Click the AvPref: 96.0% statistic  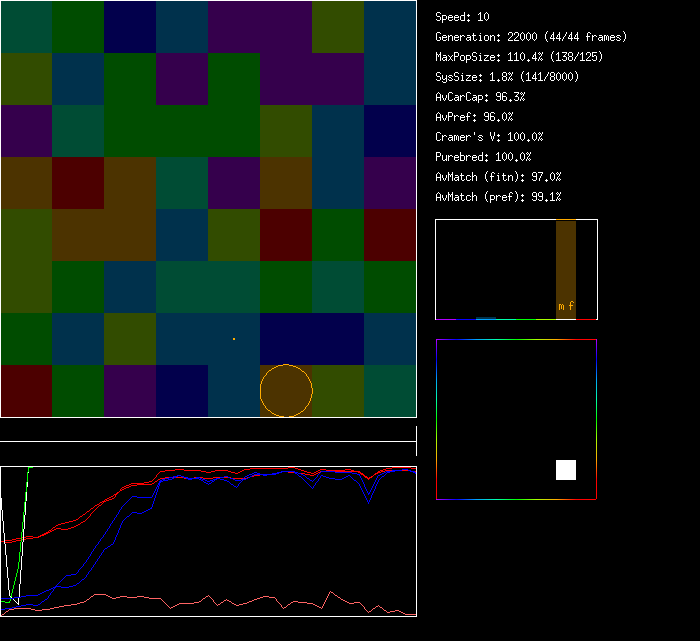coord(474,117)
